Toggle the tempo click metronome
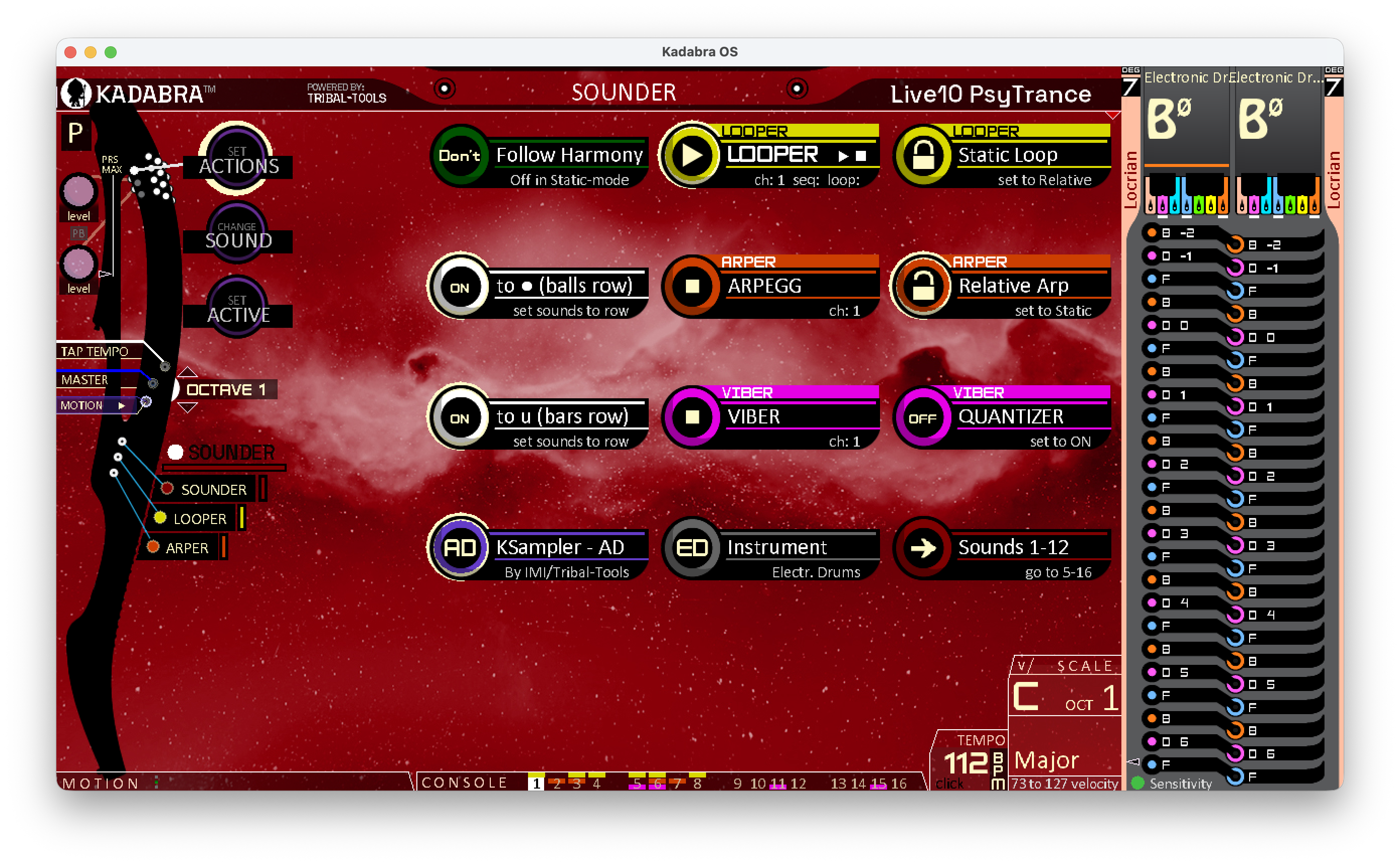The image size is (1400, 865). [949, 783]
